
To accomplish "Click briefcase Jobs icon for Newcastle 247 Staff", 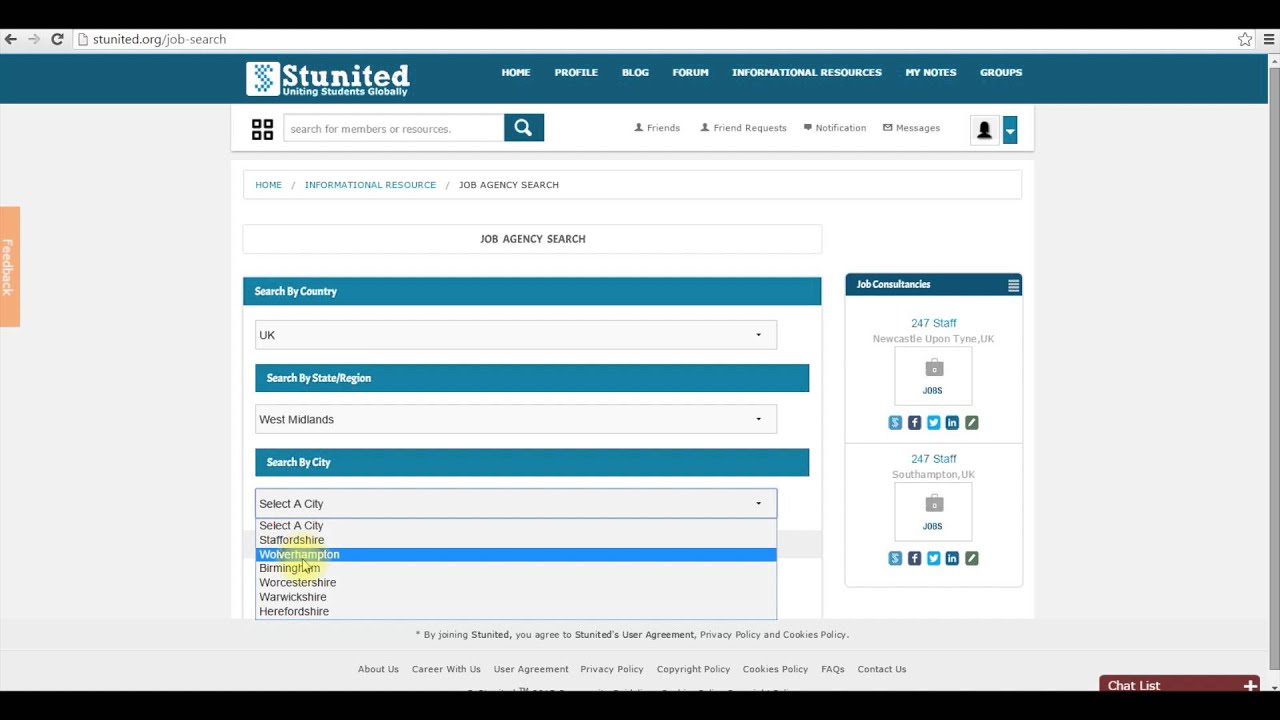I will click(933, 376).
